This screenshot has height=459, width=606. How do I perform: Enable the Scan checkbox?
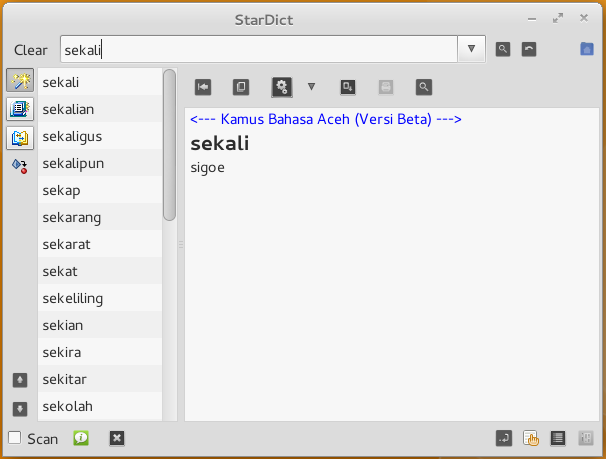click(15, 438)
